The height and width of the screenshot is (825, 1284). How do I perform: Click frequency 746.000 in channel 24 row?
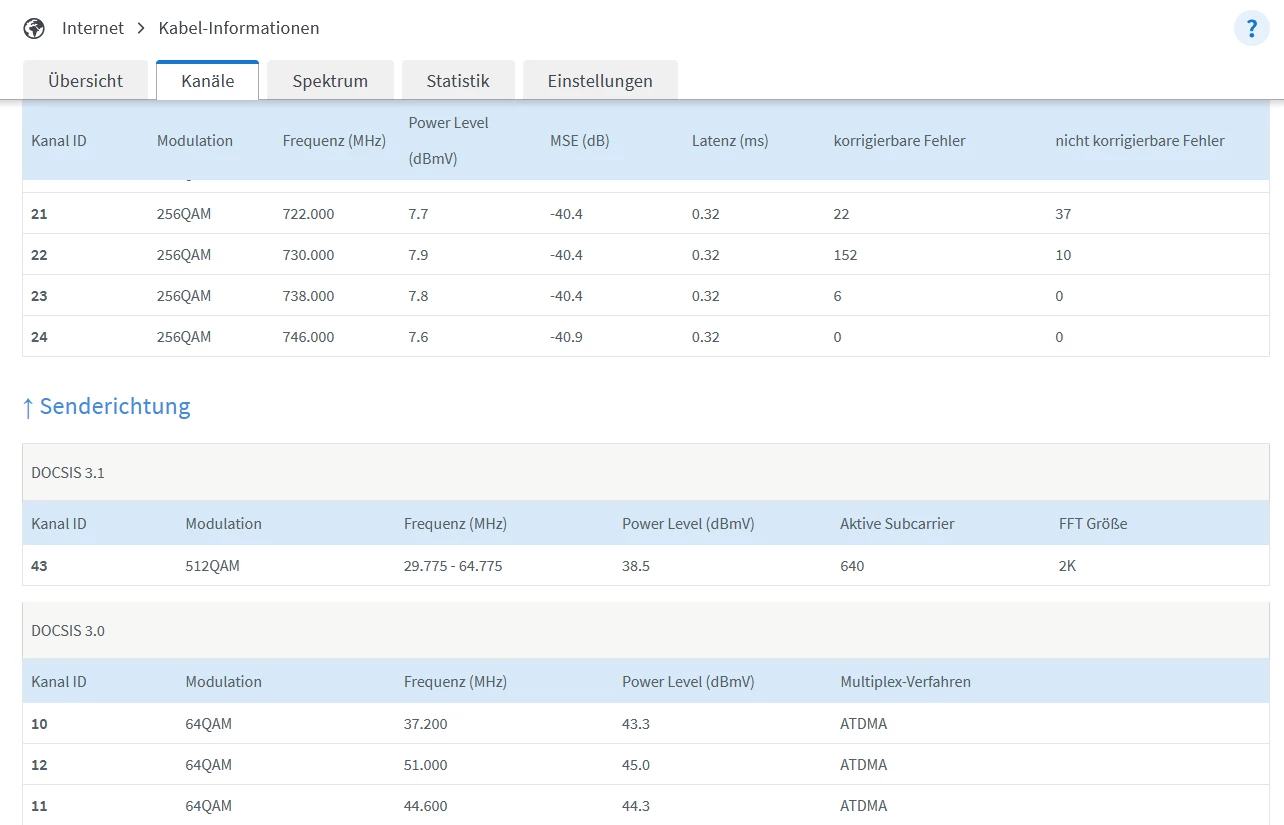(x=308, y=337)
